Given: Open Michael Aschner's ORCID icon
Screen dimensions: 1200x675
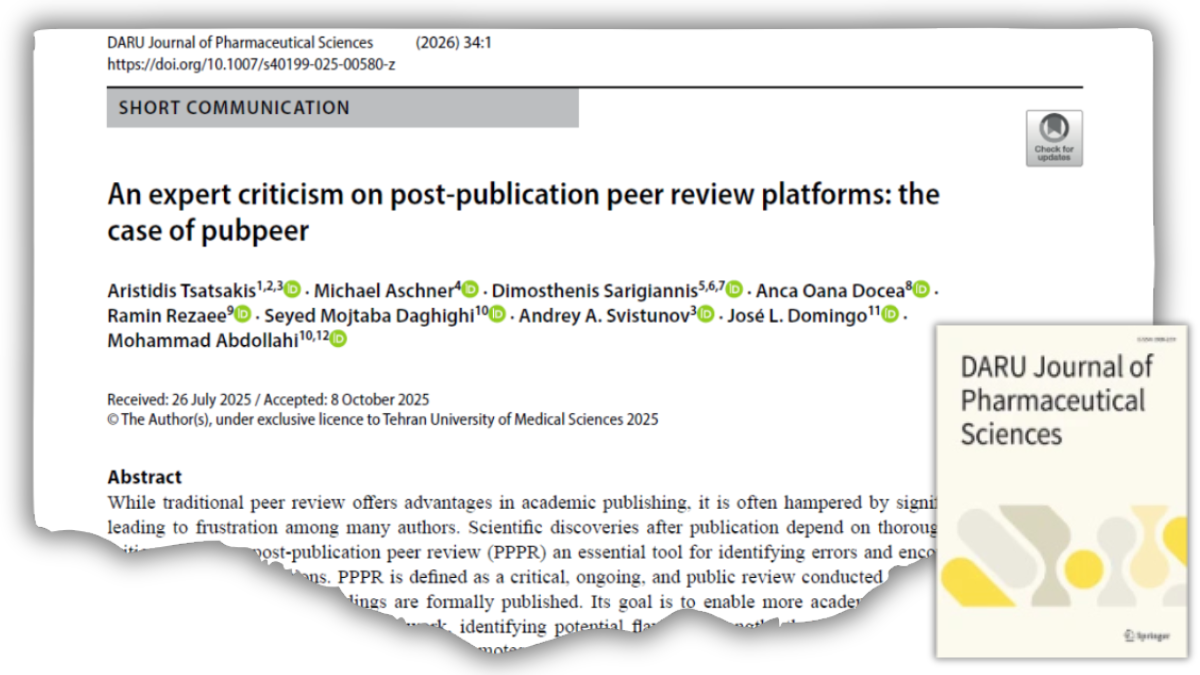Looking at the screenshot, I should click(470, 290).
